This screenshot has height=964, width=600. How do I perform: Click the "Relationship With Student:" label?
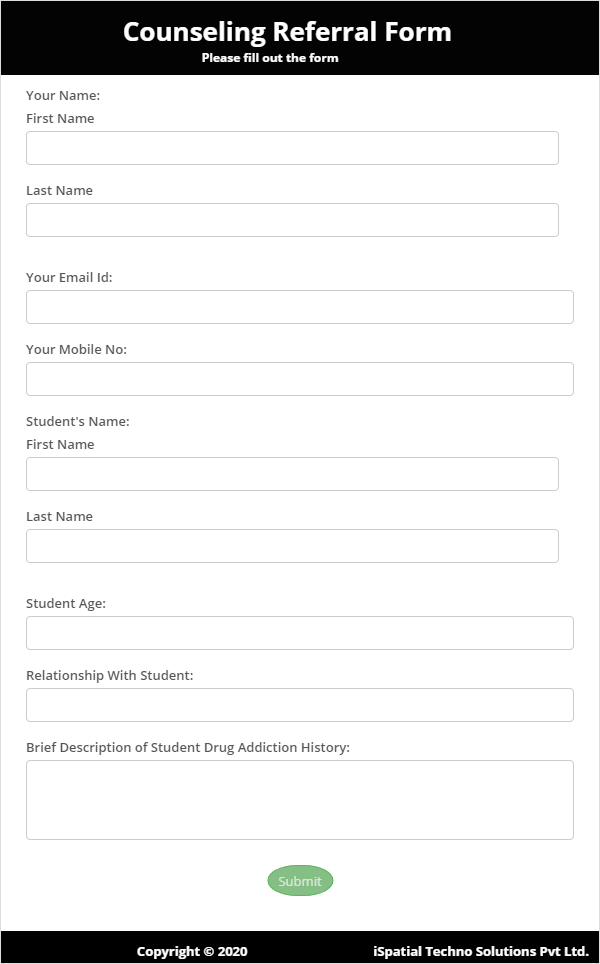click(x=109, y=675)
